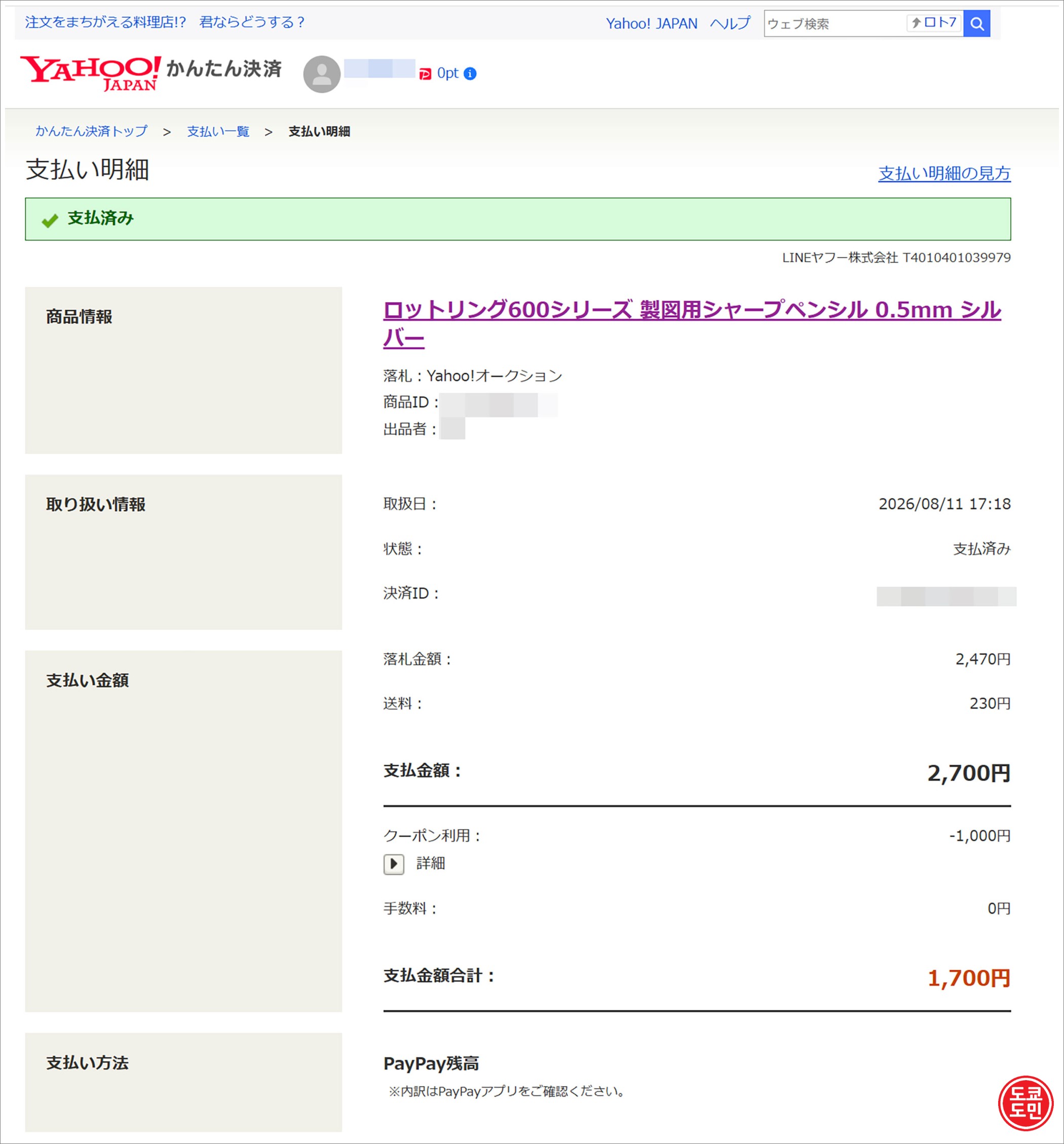Click the winning bid amount 2,470円
Image resolution: width=1064 pixels, height=1144 pixels.
983,659
